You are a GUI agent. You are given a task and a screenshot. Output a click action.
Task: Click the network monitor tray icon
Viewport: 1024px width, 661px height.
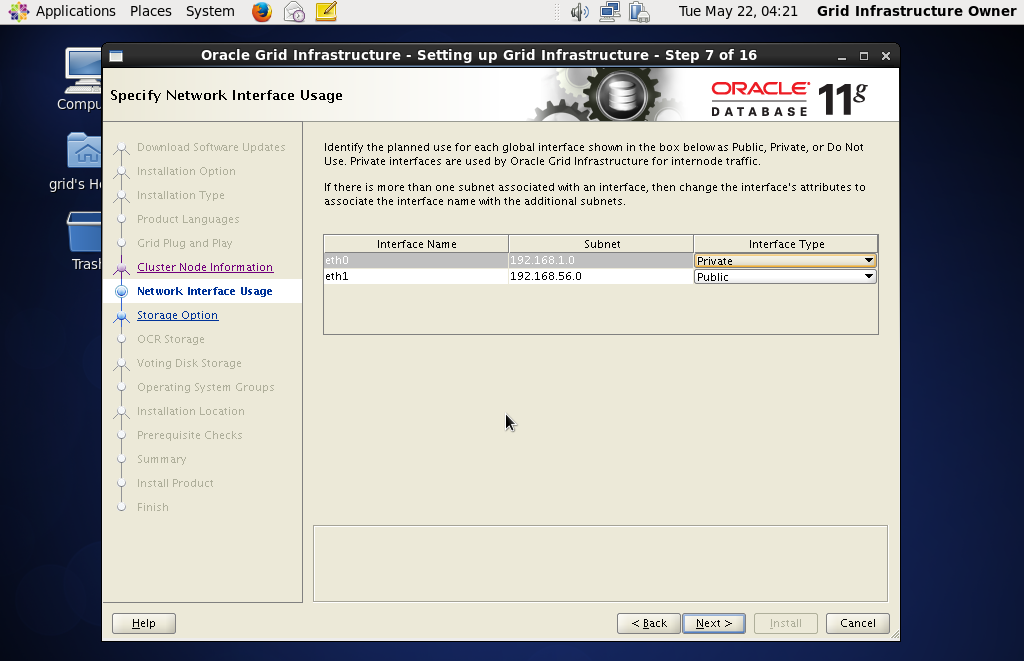tap(609, 12)
